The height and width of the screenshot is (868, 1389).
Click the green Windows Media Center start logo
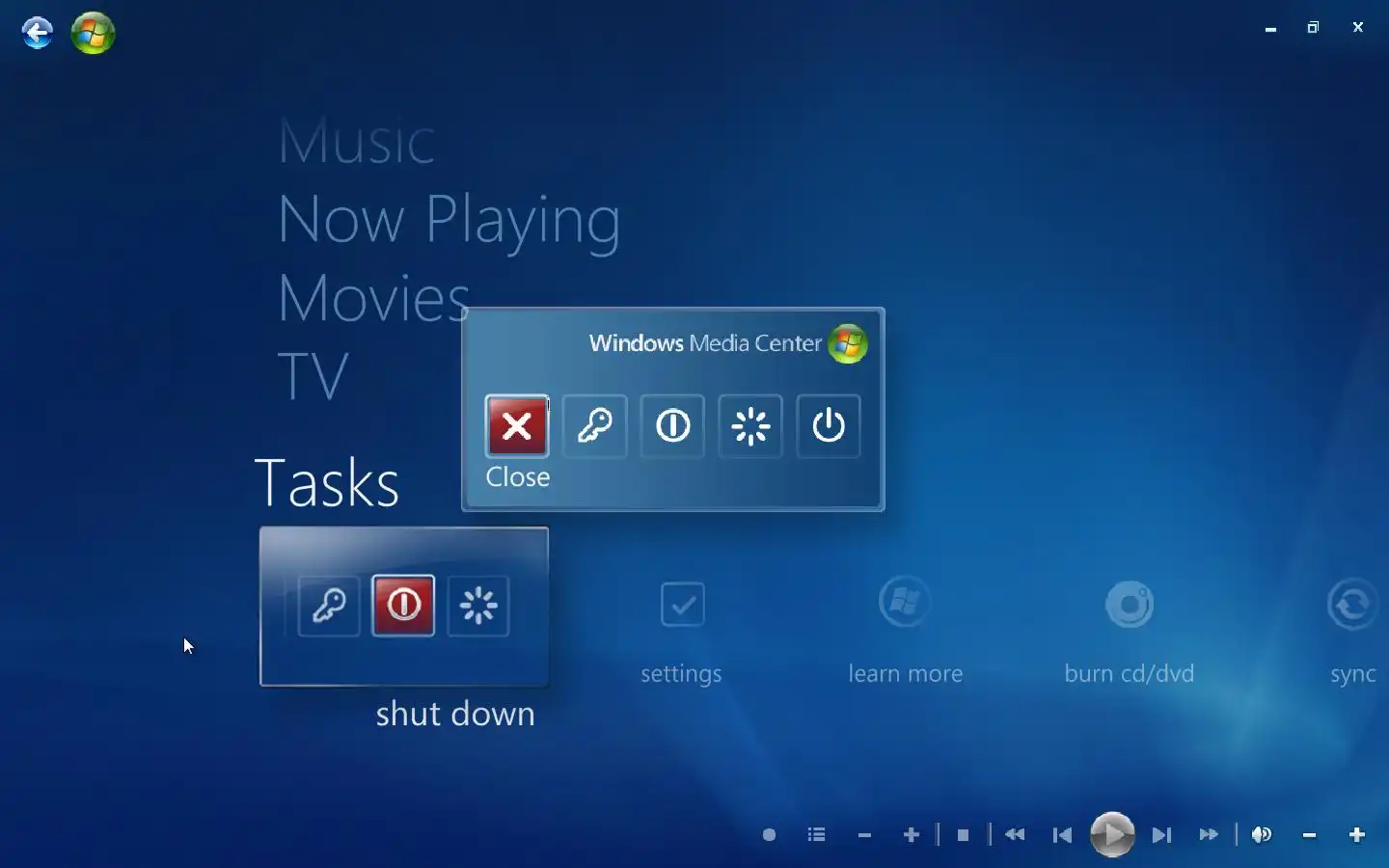tap(94, 33)
